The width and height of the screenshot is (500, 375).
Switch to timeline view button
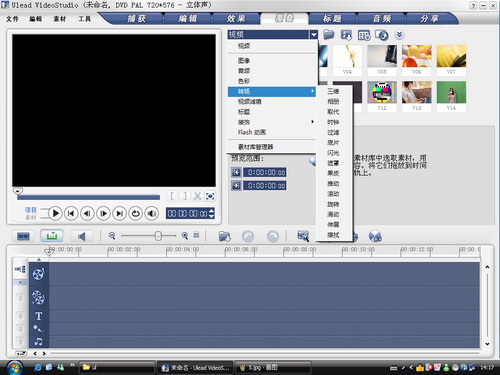click(52, 236)
